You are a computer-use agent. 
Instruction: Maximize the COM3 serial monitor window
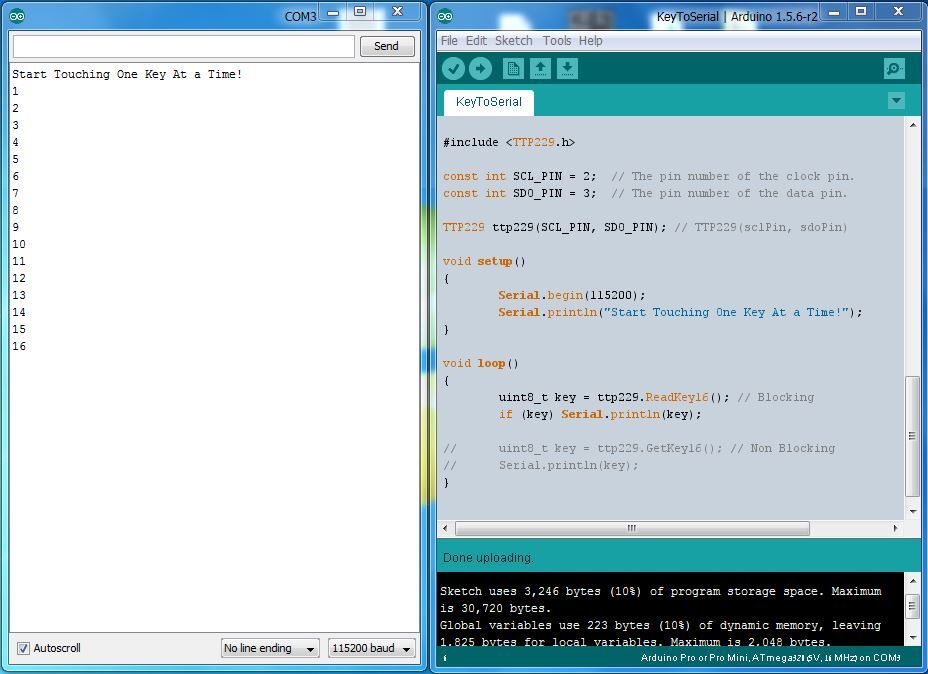pyautogui.click(x=360, y=12)
